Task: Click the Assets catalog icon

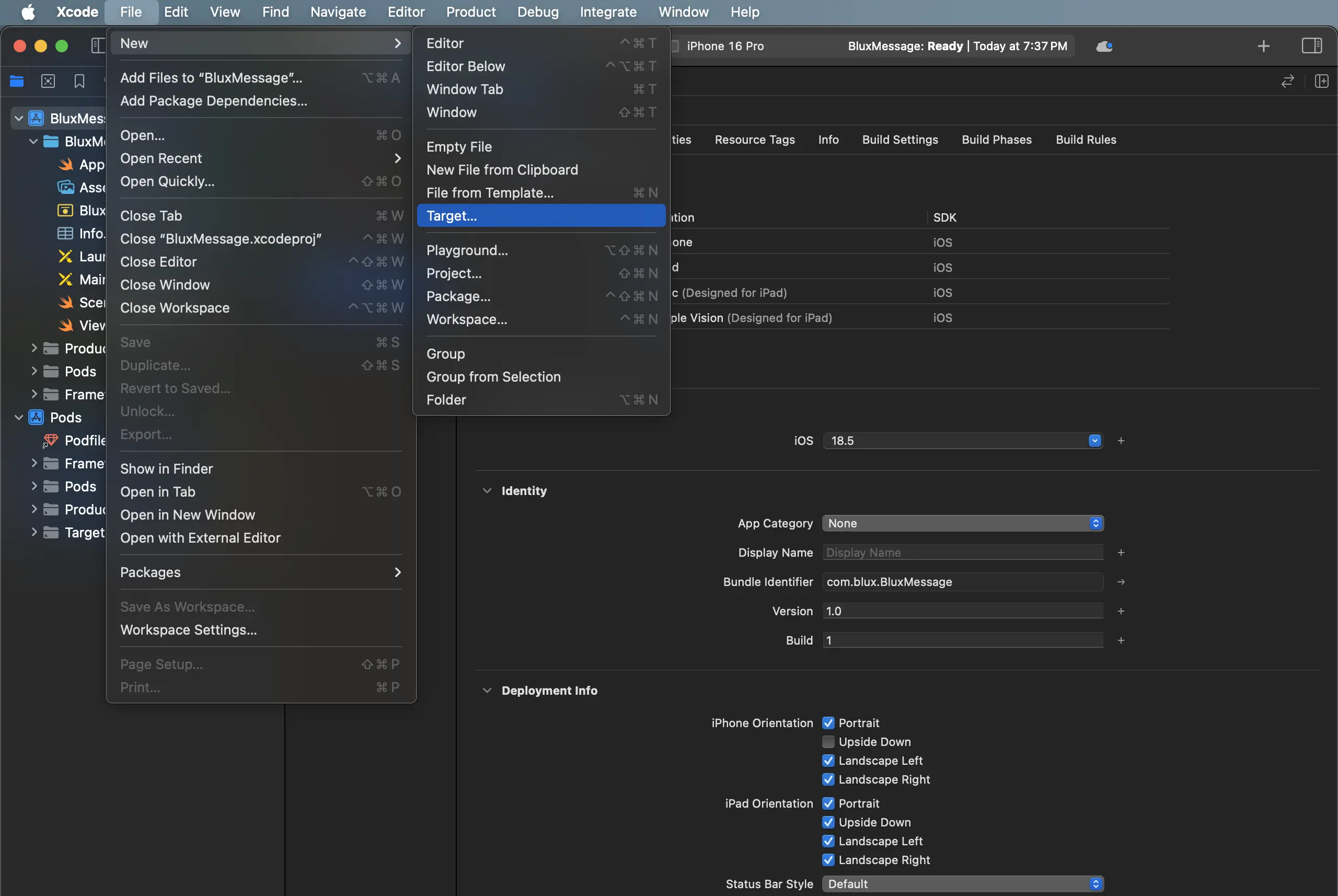Action: (66, 188)
